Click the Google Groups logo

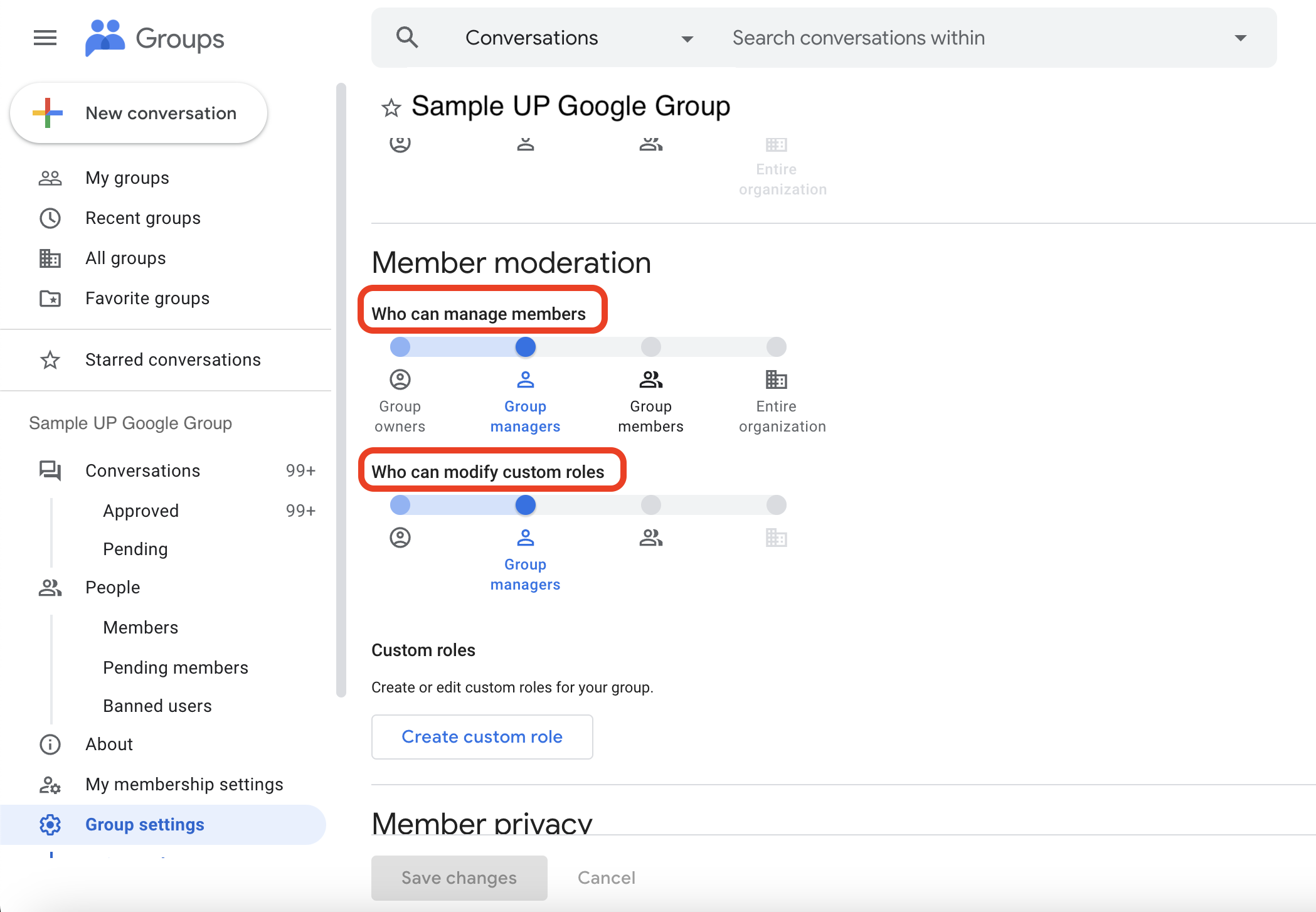point(154,38)
